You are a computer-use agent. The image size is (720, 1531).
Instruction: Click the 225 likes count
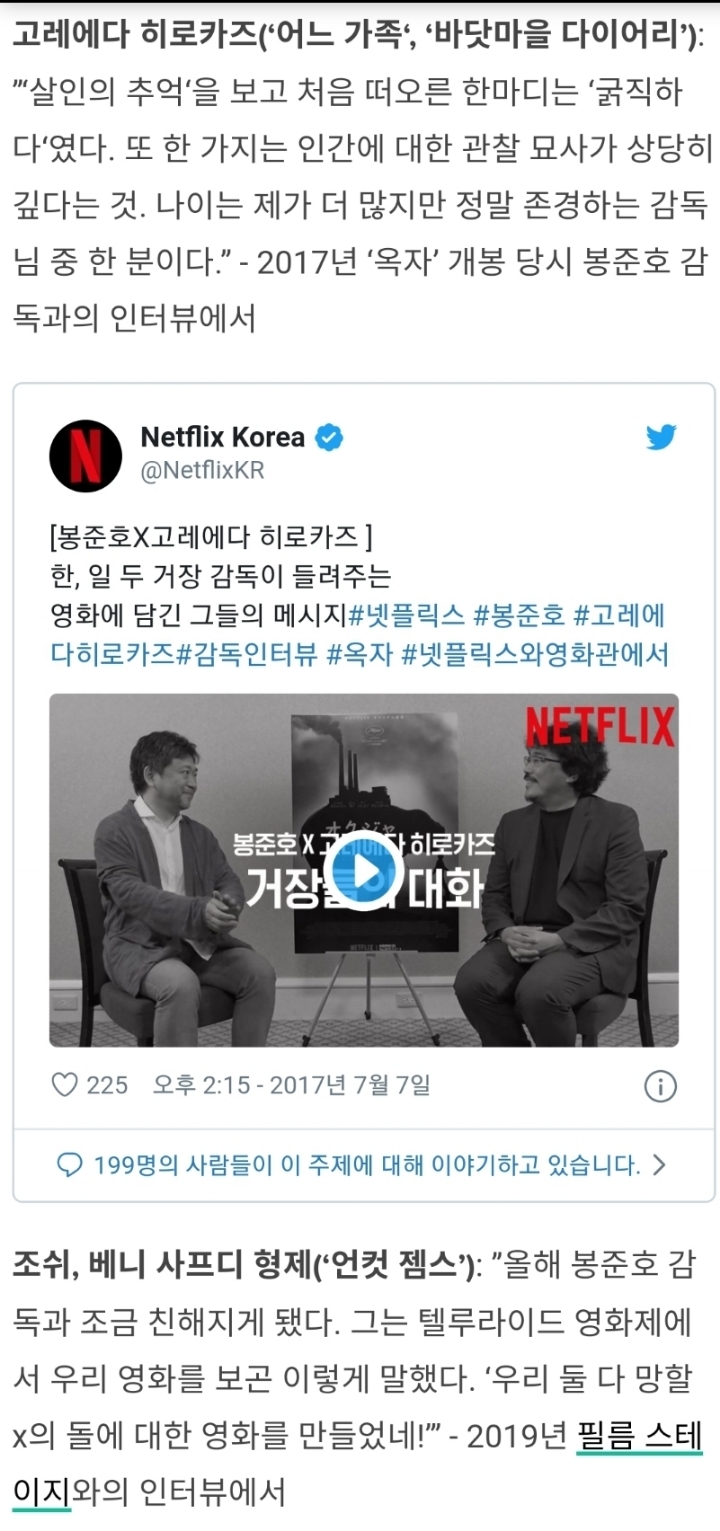tap(107, 1085)
